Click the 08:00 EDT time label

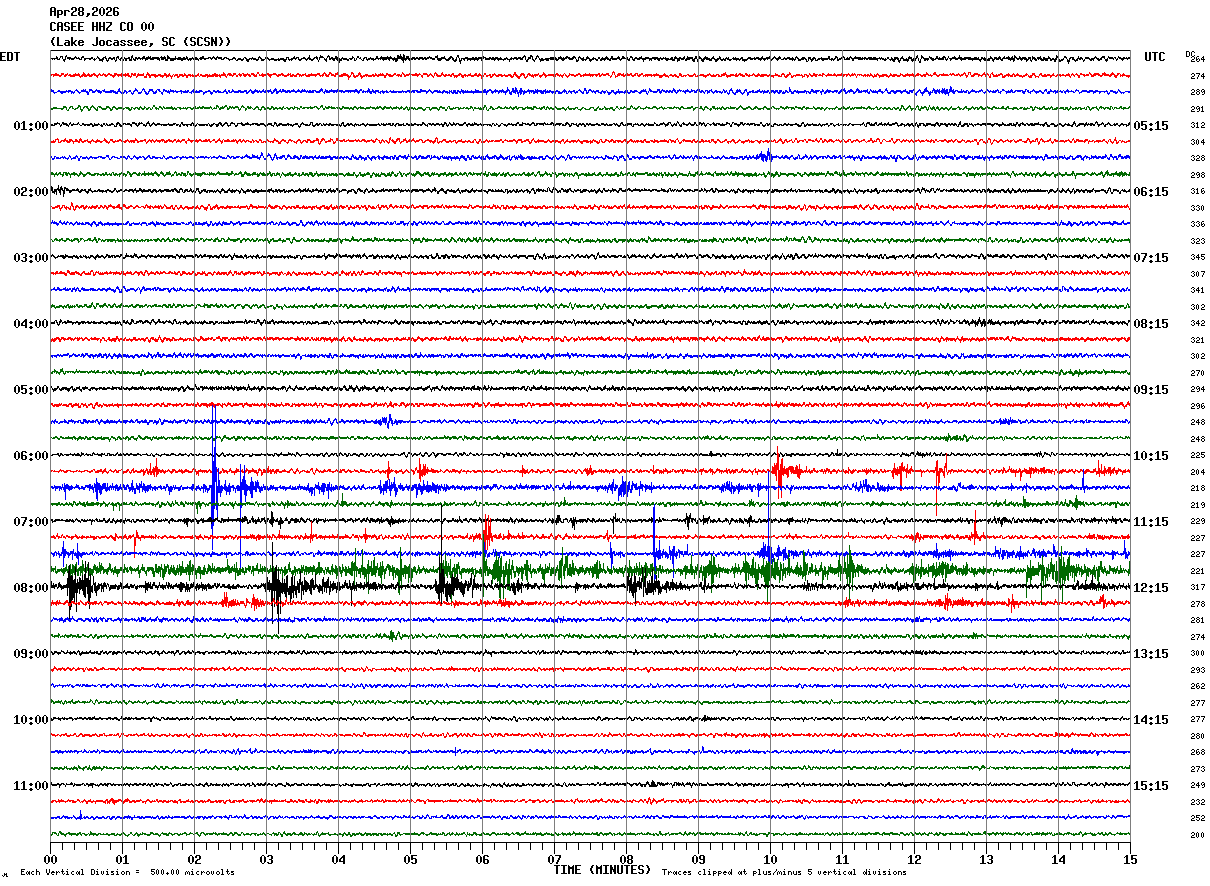[30, 588]
